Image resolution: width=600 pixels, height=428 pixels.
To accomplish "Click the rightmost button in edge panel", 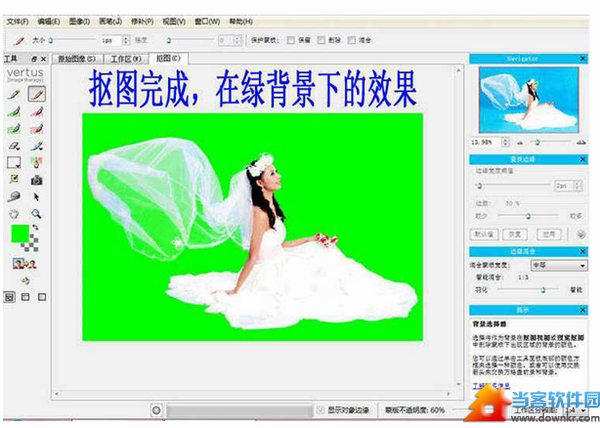I will 549,234.
